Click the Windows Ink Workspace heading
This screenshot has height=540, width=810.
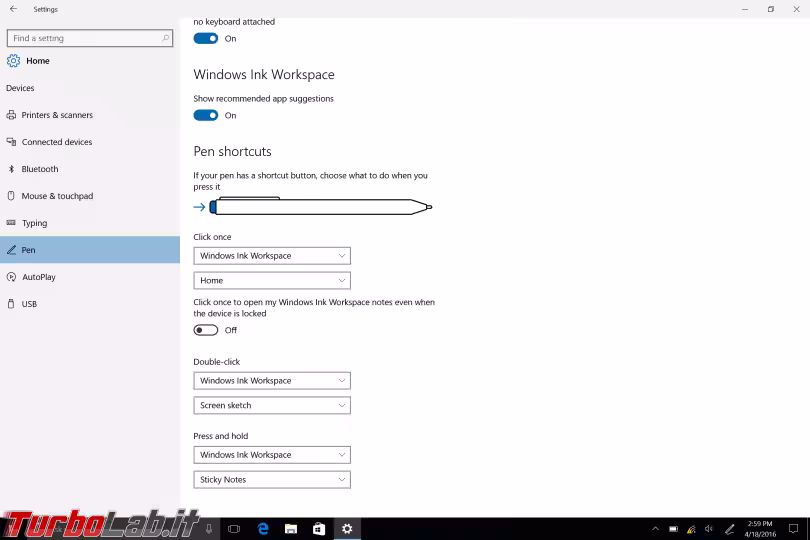[264, 74]
